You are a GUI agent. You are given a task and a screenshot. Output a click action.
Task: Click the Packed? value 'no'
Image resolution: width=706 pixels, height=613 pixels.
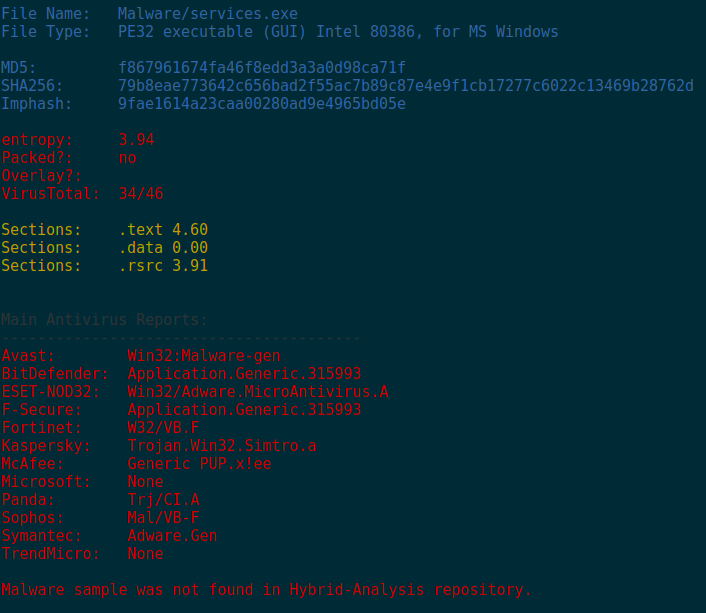point(127,158)
